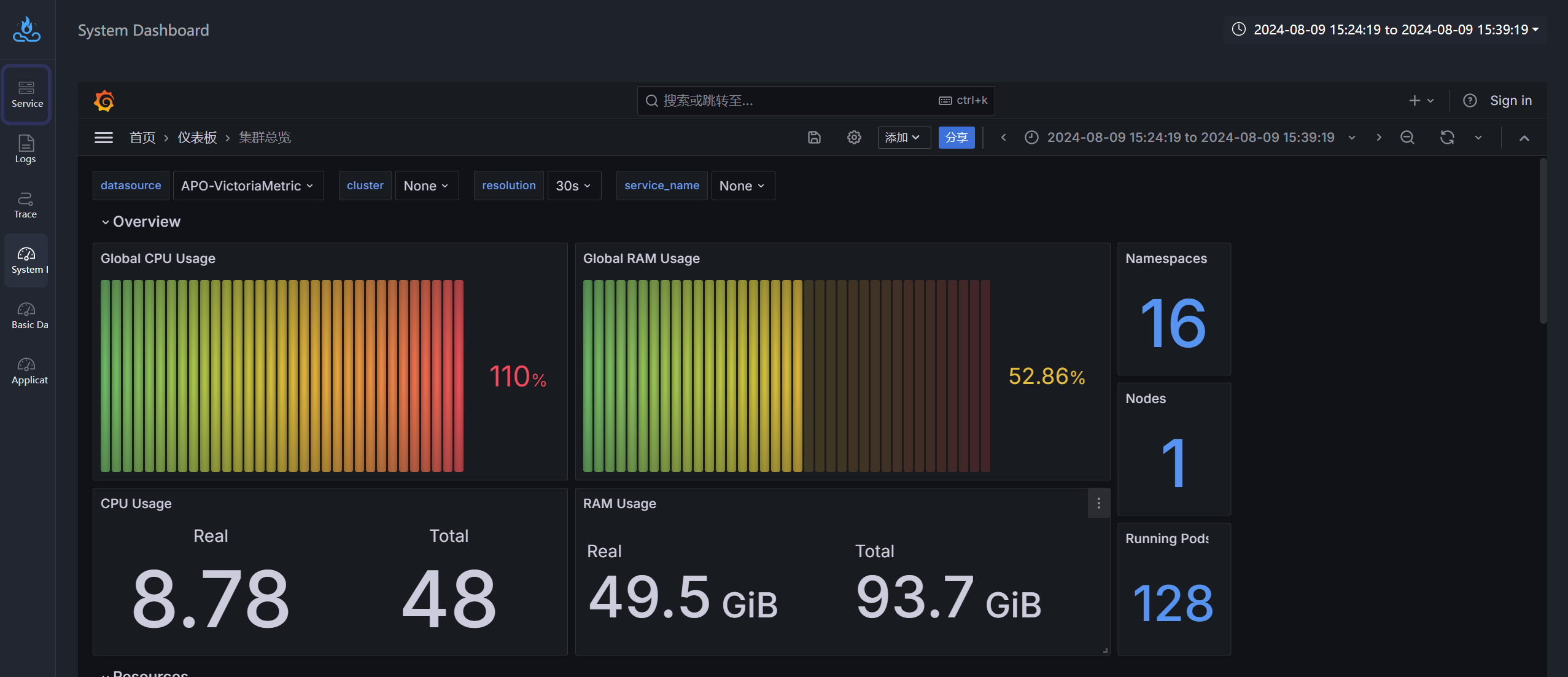Toggle the dashboard settings gear icon

tap(854, 137)
